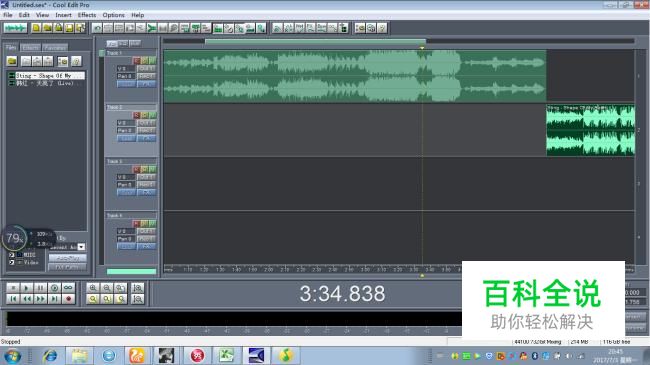The height and width of the screenshot is (365, 650).
Task: Open Track 3 Rec 1 device selector
Action: pos(146,185)
